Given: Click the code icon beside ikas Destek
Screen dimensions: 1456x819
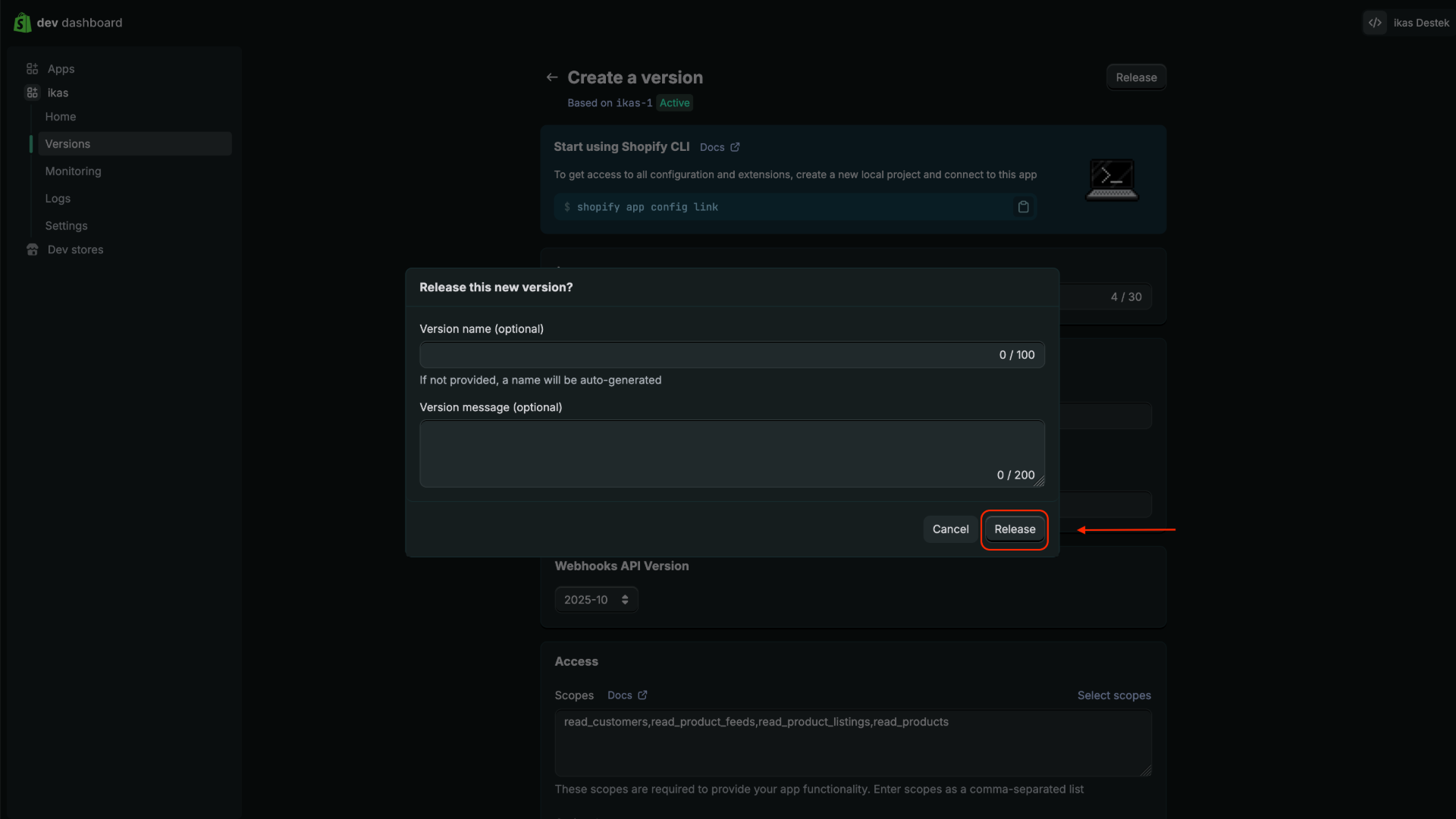Looking at the screenshot, I should click(1375, 23).
